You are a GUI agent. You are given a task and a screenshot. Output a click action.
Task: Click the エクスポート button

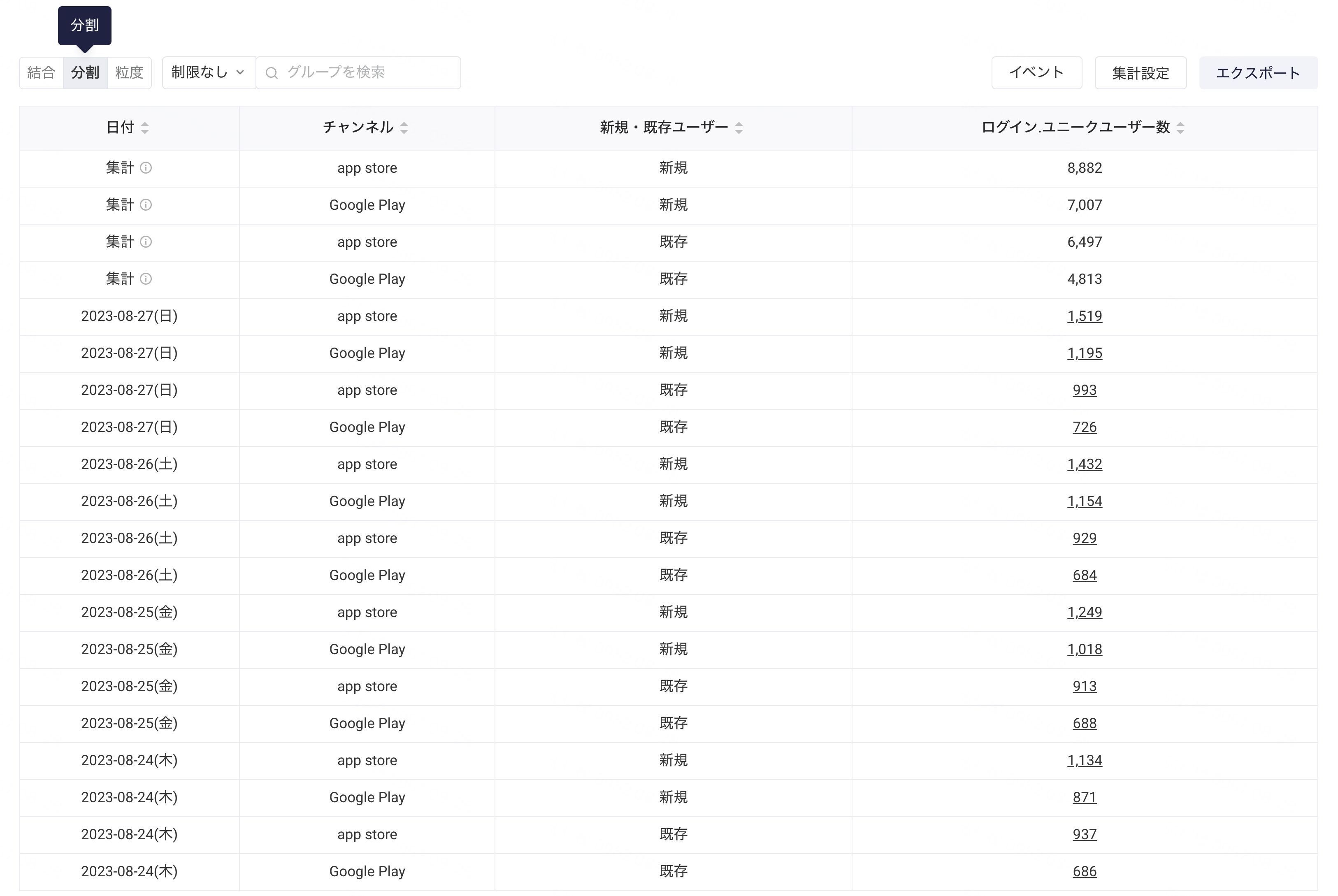pos(1259,72)
